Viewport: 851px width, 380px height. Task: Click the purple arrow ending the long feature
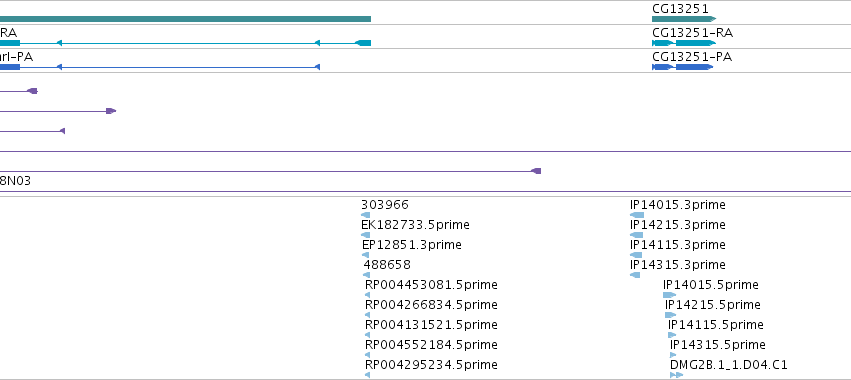(536, 171)
